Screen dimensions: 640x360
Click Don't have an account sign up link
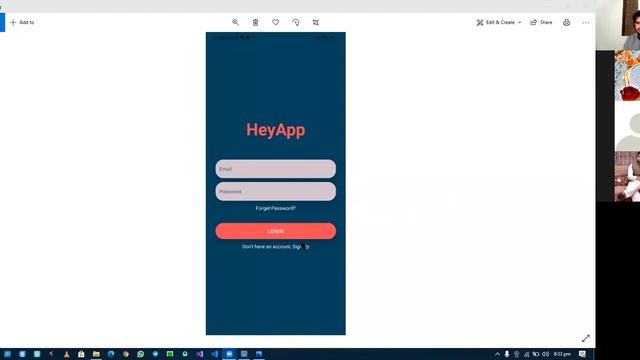pos(276,247)
